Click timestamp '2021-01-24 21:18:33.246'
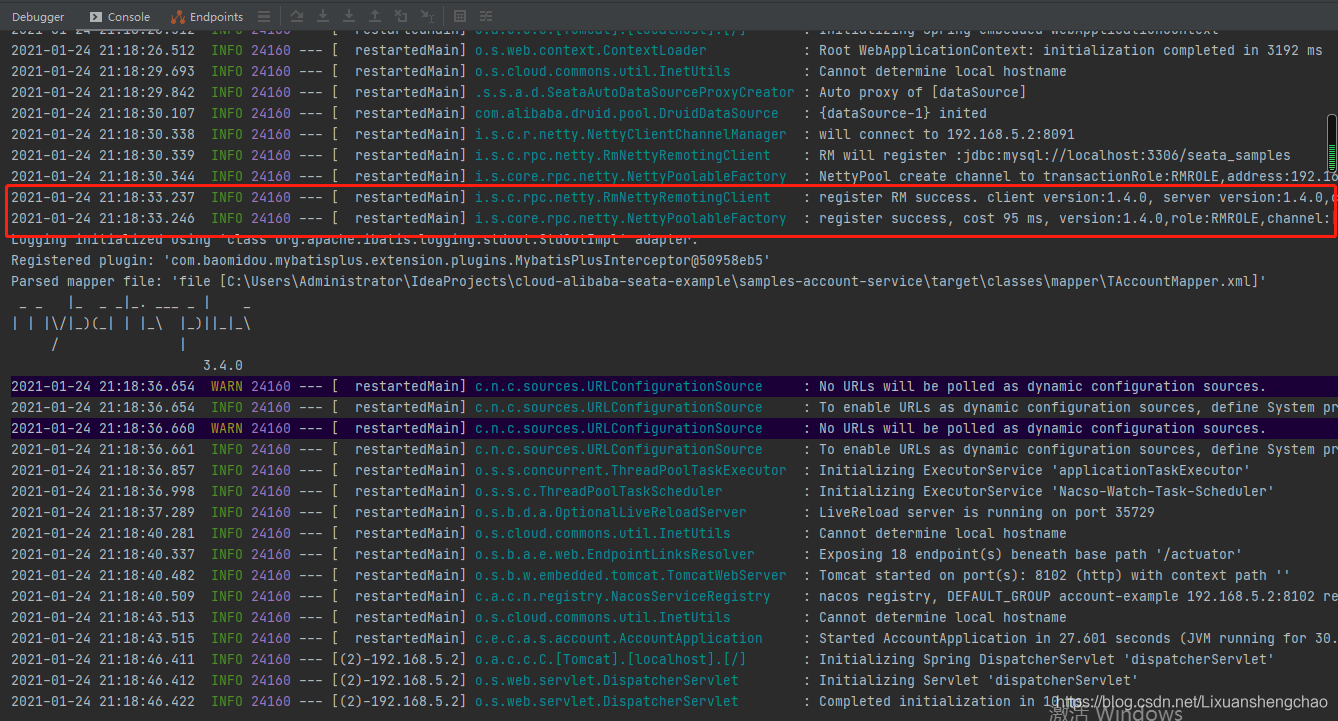The image size is (1338, 721). (x=103, y=218)
